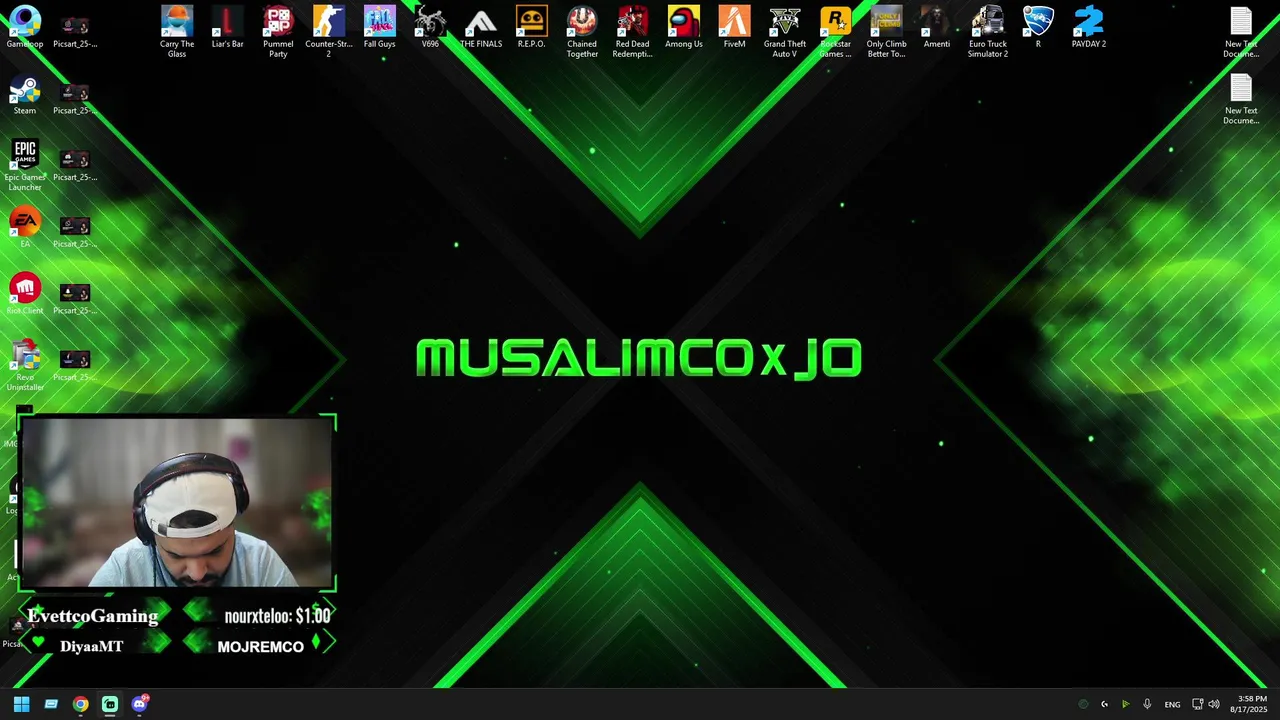Select the R.E.P.O. game icon
The image size is (1280, 720).
pyautogui.click(x=531, y=27)
